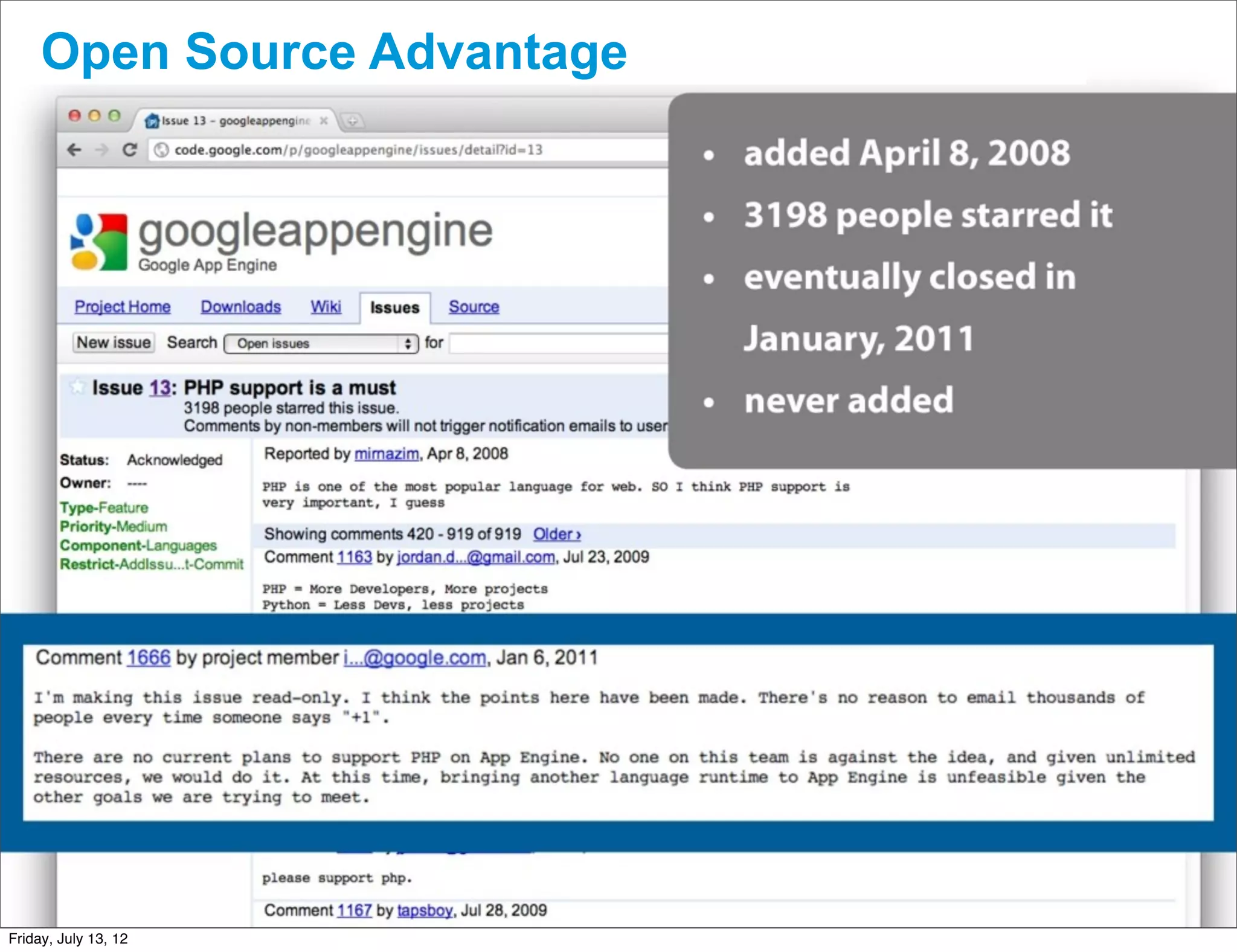
Task: Close the Issue 13 browser tab
Action: (x=324, y=120)
